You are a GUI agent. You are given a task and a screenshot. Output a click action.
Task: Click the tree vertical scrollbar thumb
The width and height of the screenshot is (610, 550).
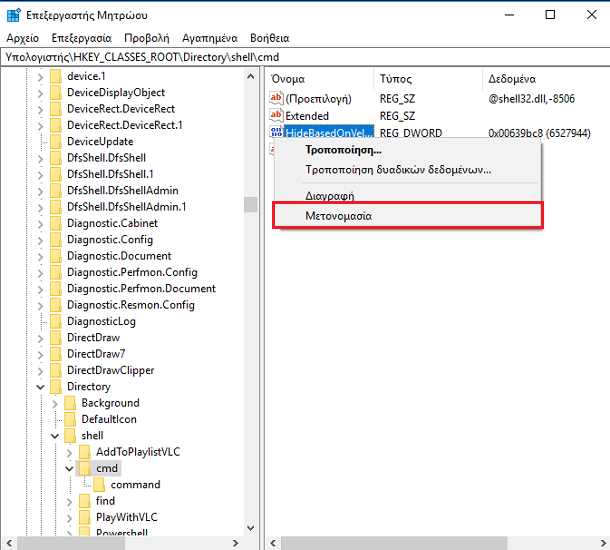pyautogui.click(x=251, y=205)
